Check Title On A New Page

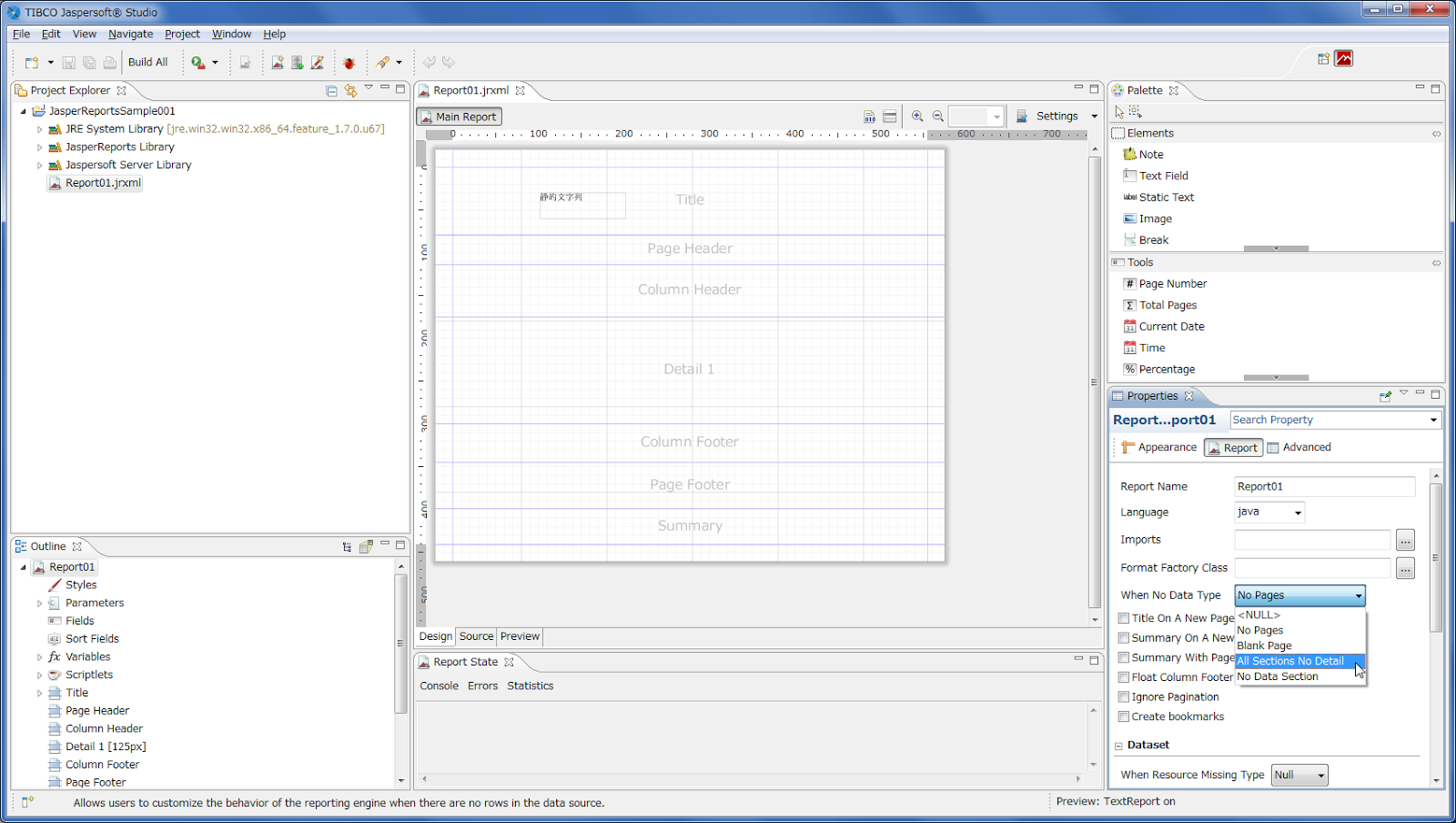click(1124, 618)
